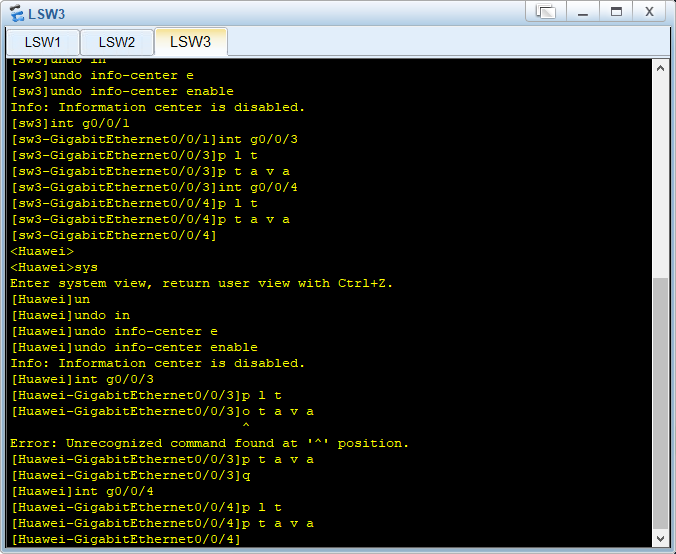Maximize the LSW3 window
This screenshot has width=676, height=554.
[617, 12]
